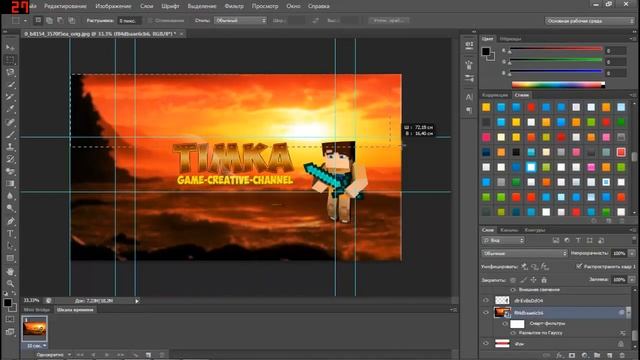Viewport: 640px width, 360px height.
Task: Select the Zoom tool
Action: (x=10, y=283)
